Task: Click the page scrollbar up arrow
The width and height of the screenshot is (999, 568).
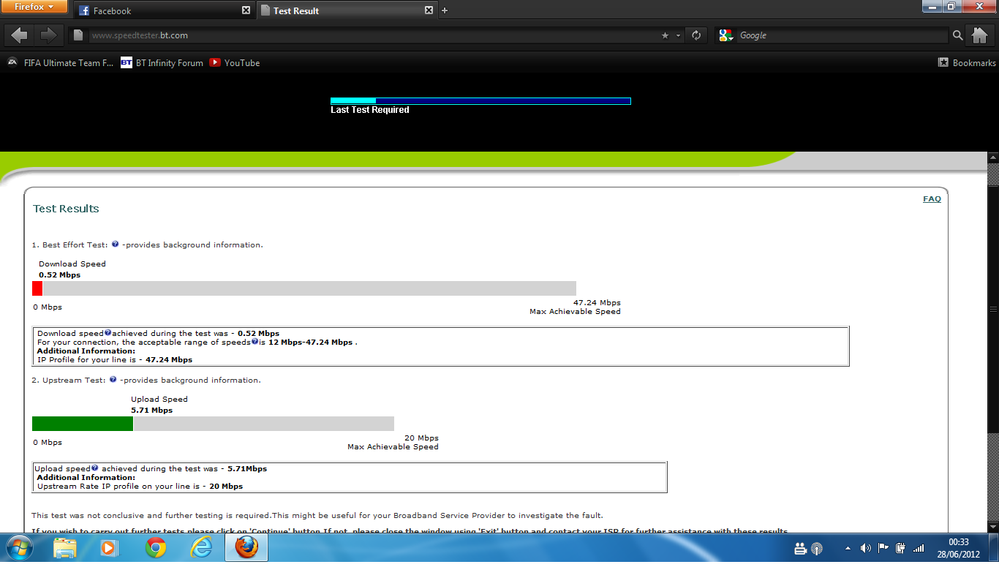Action: pos(993,157)
